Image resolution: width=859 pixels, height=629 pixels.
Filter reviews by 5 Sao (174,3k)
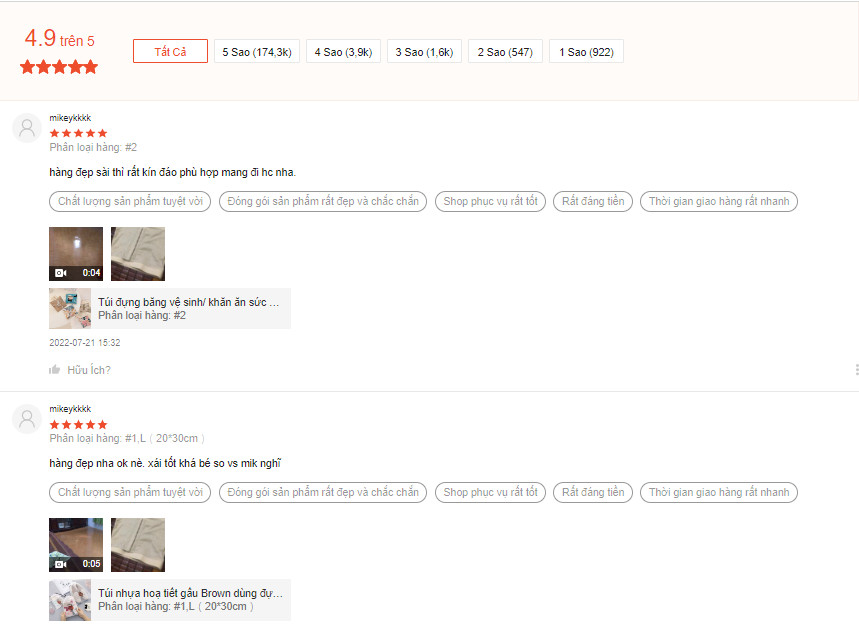click(x=256, y=52)
